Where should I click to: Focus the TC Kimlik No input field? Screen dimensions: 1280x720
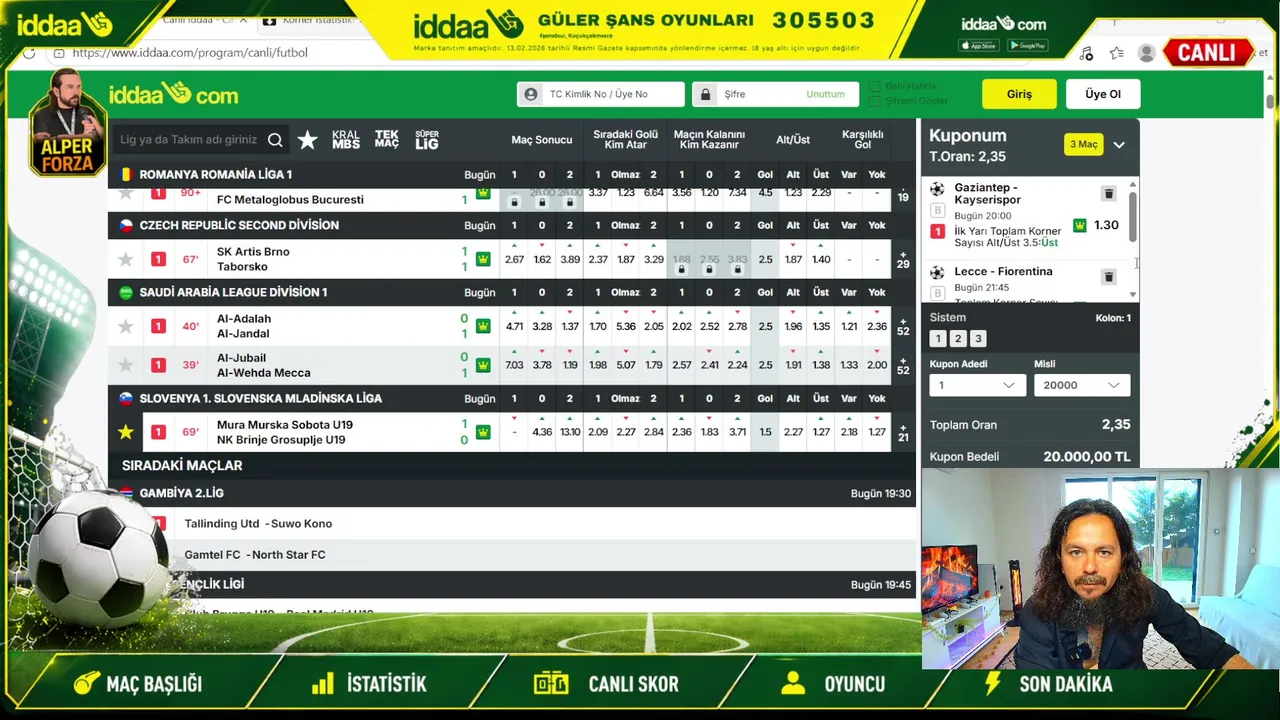(601, 94)
